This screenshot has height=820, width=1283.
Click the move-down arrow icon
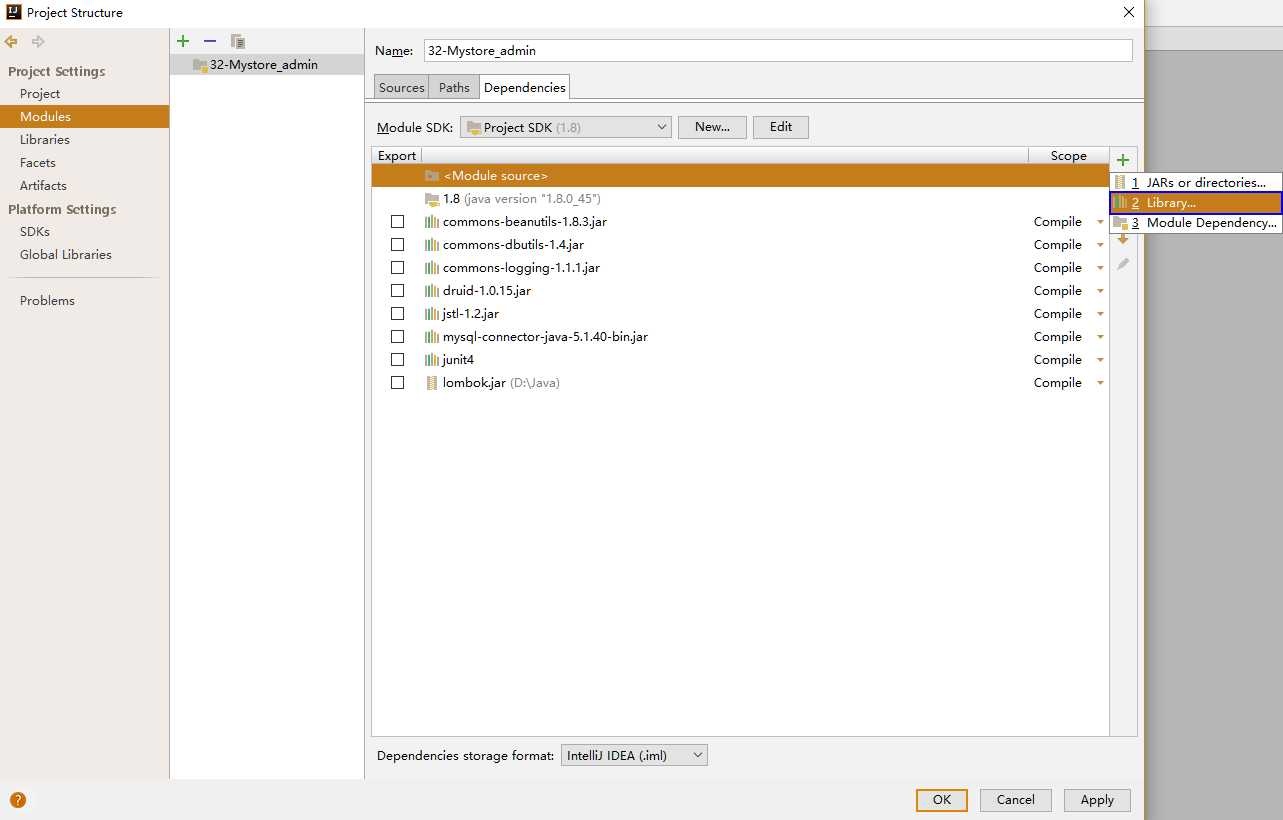pyautogui.click(x=1123, y=240)
